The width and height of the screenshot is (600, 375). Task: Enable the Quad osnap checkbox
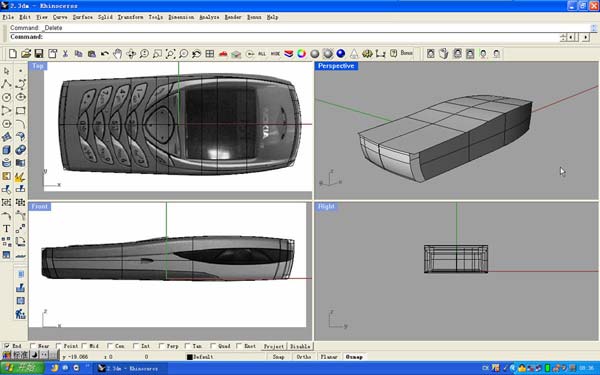213,346
